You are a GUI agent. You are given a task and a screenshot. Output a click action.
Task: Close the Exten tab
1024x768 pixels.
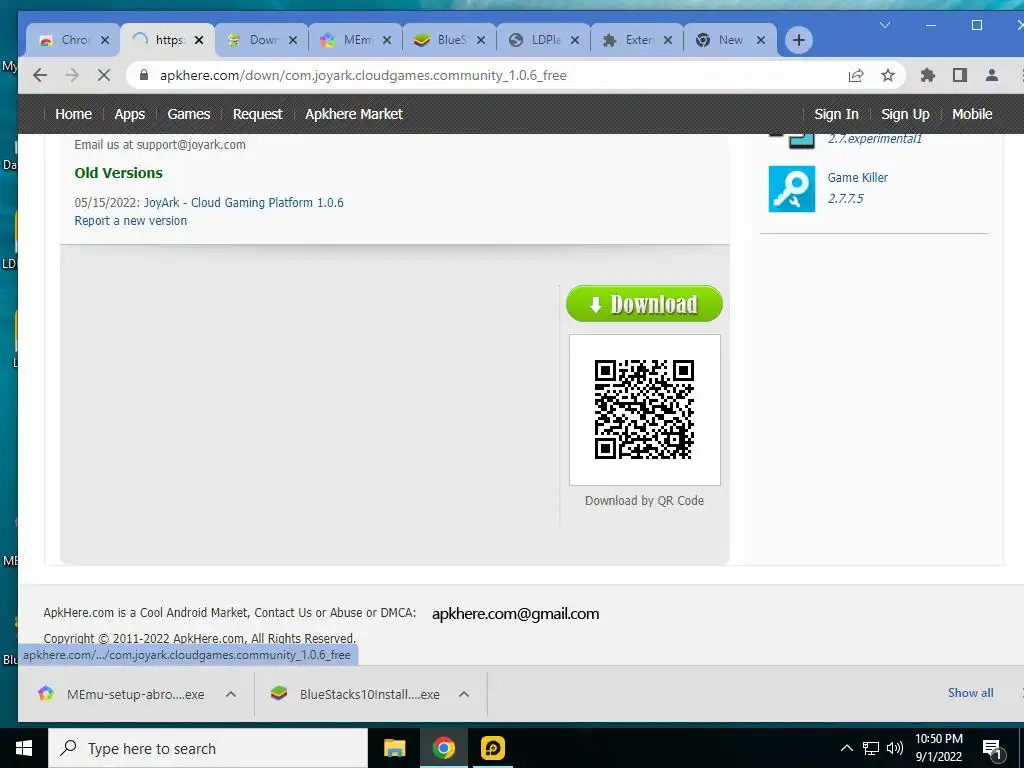(667, 40)
